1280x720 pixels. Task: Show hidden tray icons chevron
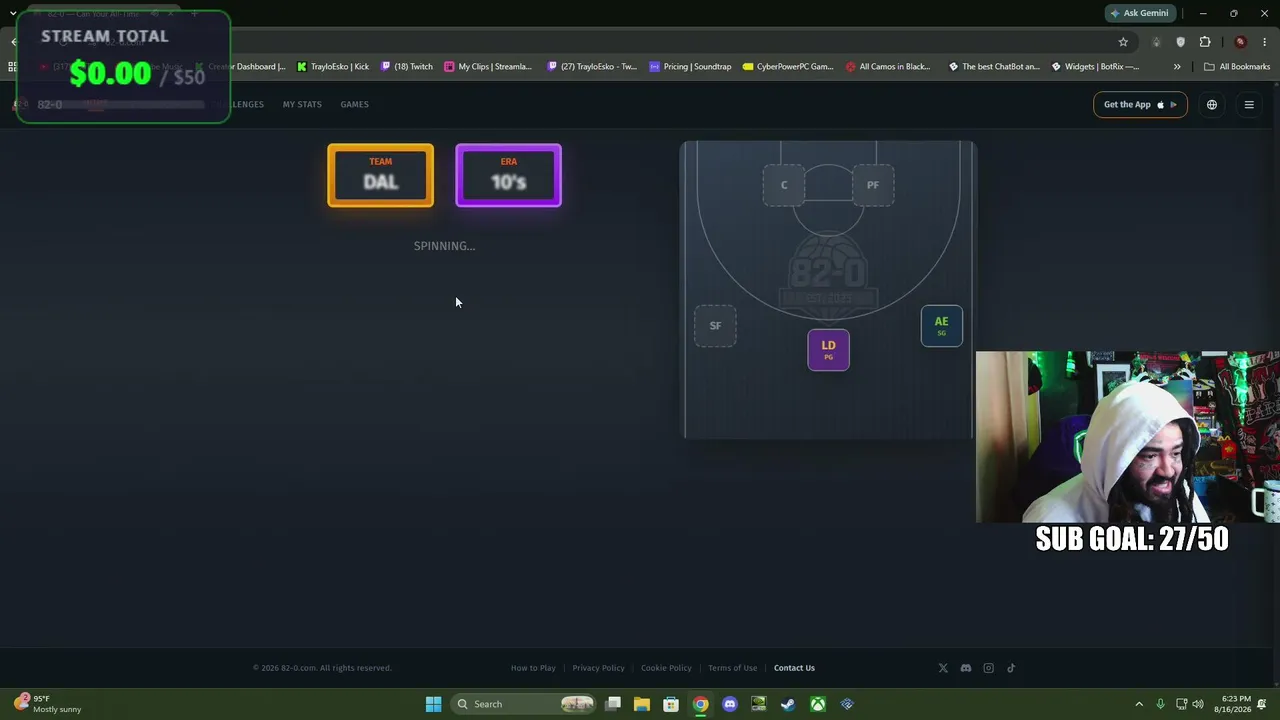click(x=1138, y=704)
